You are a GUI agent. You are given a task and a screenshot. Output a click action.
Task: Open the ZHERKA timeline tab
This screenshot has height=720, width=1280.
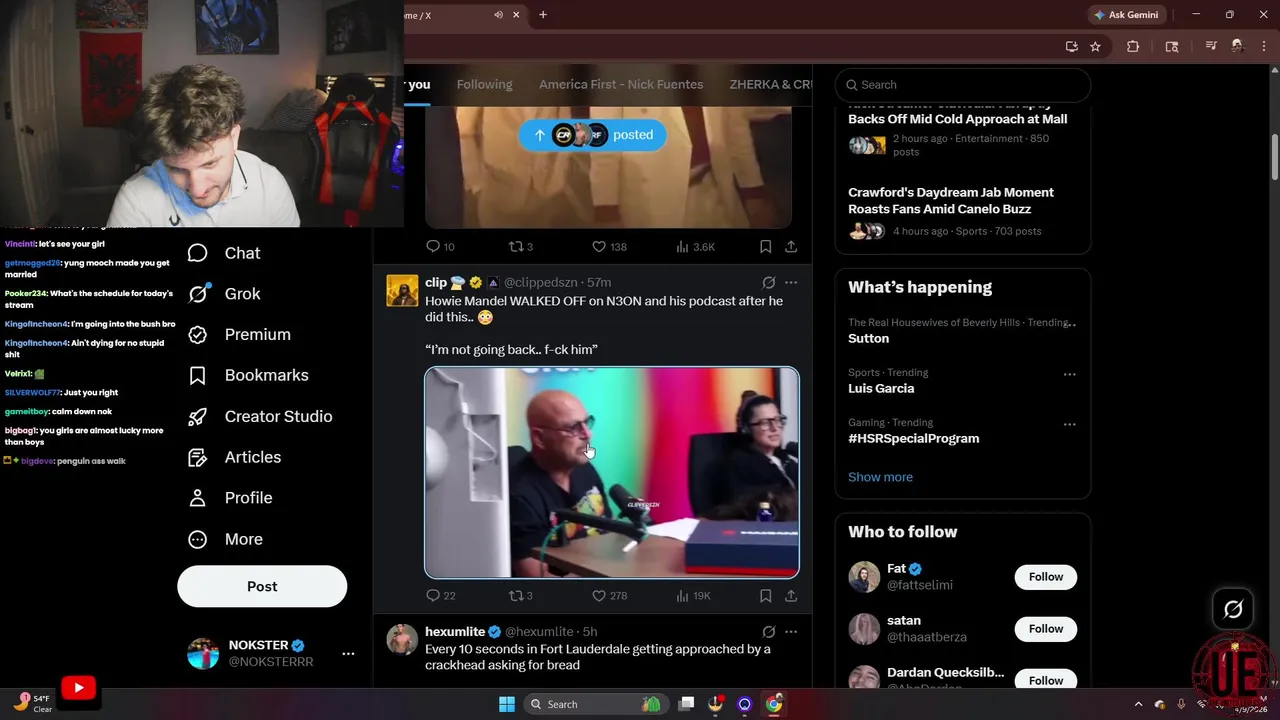770,85
